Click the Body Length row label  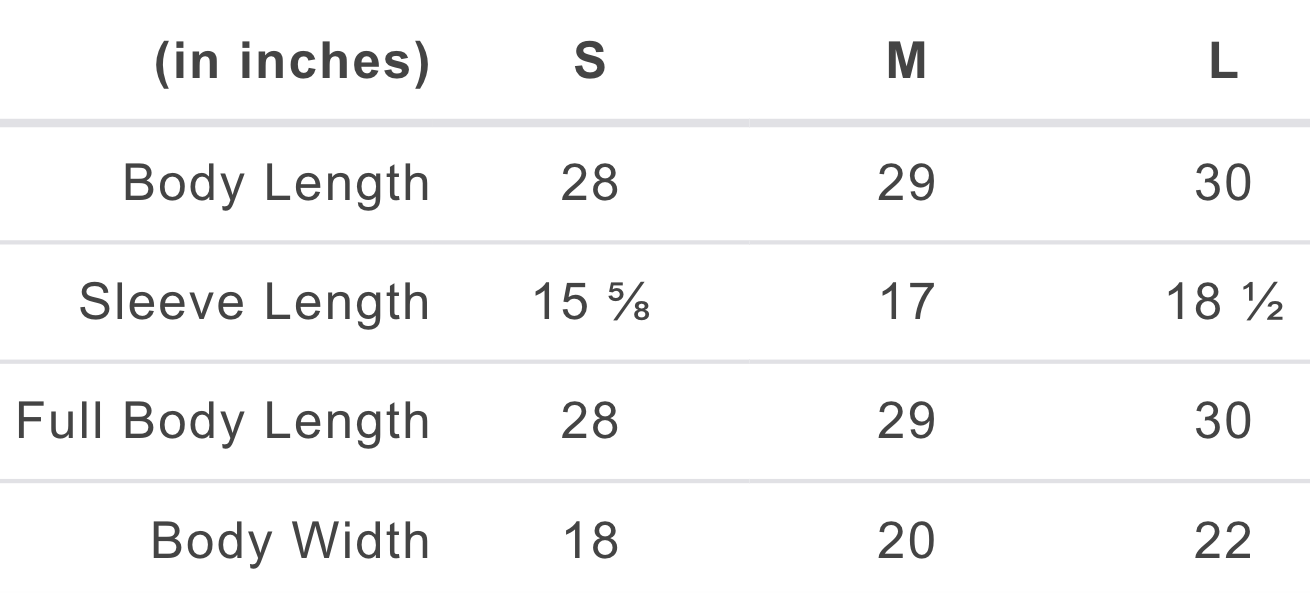pyautogui.click(x=276, y=184)
